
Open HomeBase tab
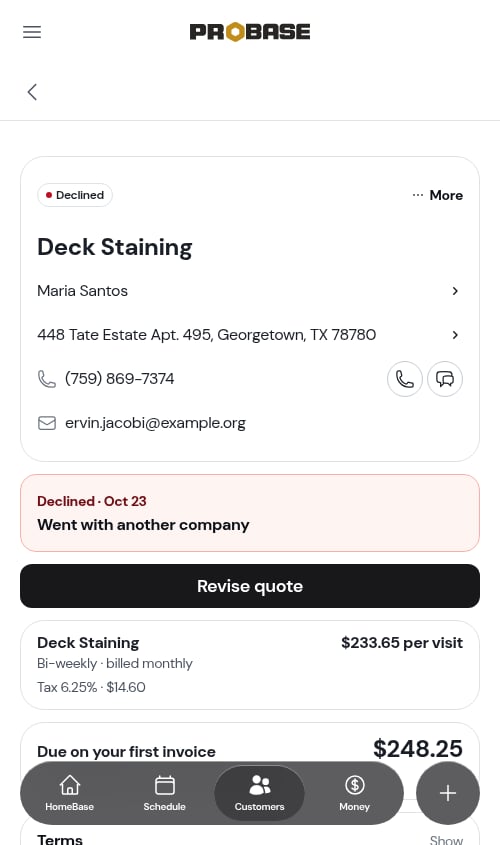click(x=70, y=793)
